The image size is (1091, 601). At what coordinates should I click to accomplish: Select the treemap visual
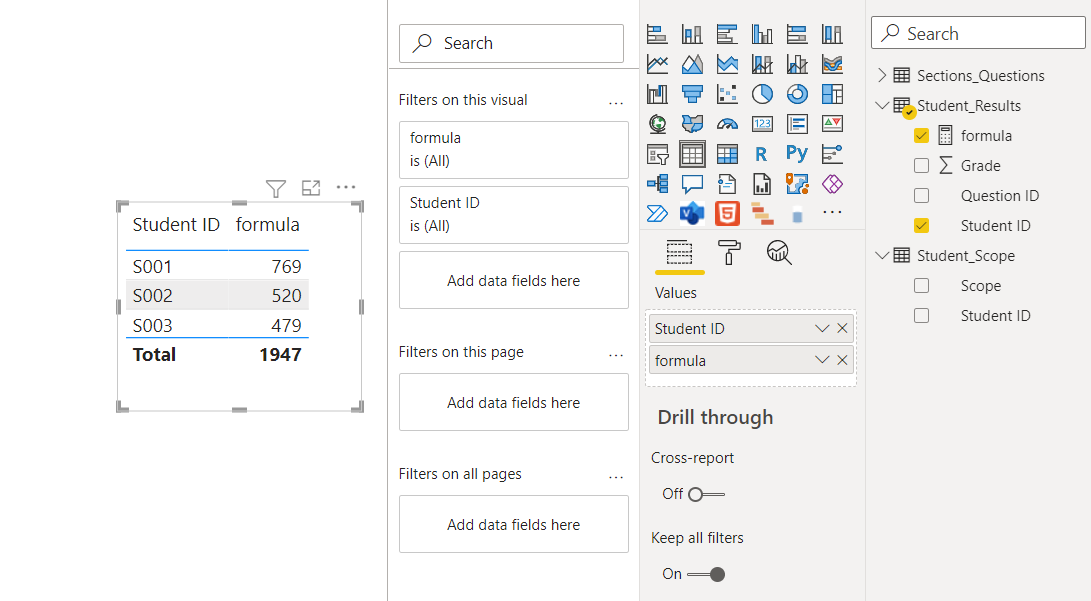(832, 94)
